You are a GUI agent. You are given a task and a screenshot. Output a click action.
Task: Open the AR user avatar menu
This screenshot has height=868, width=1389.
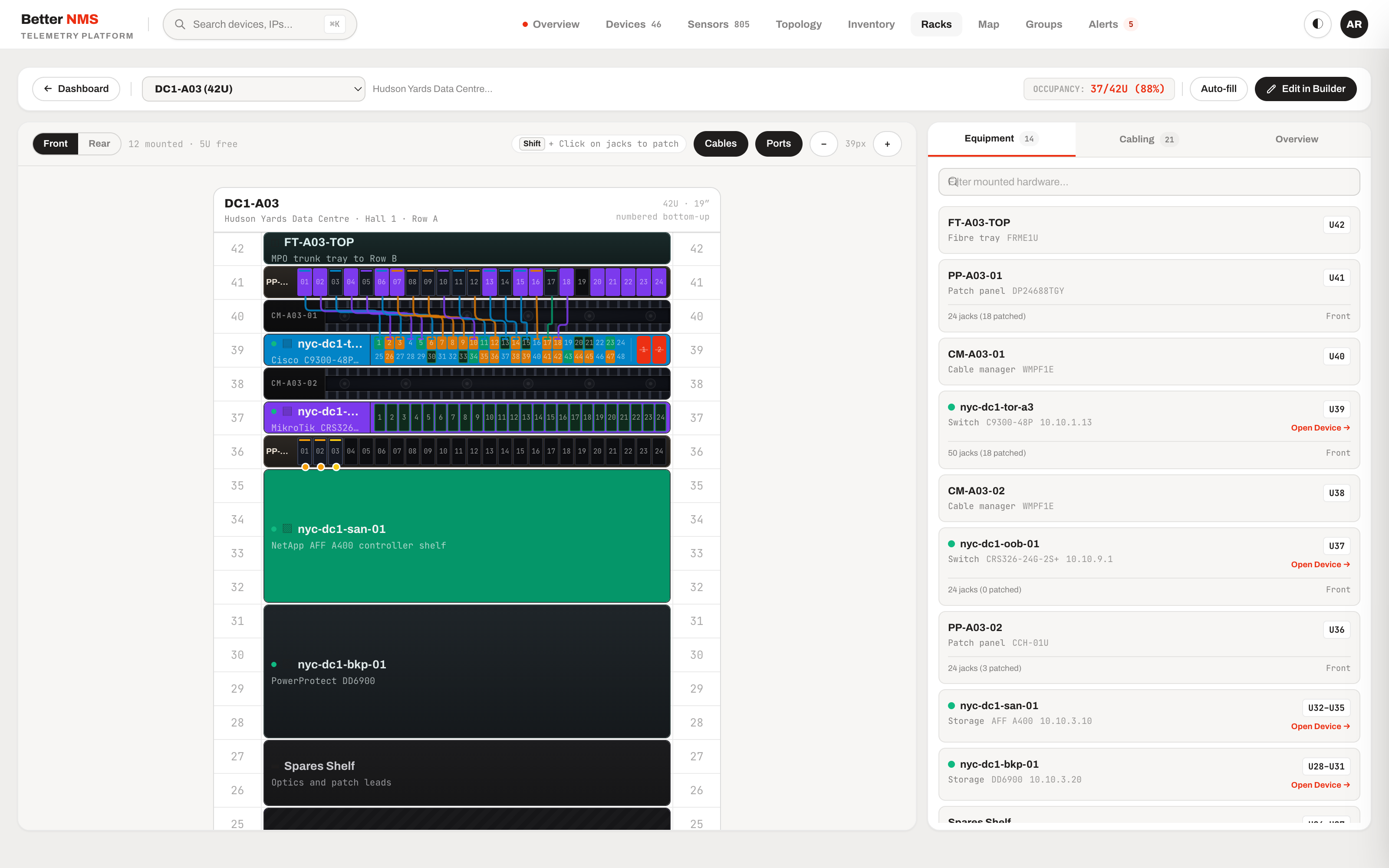click(1353, 24)
